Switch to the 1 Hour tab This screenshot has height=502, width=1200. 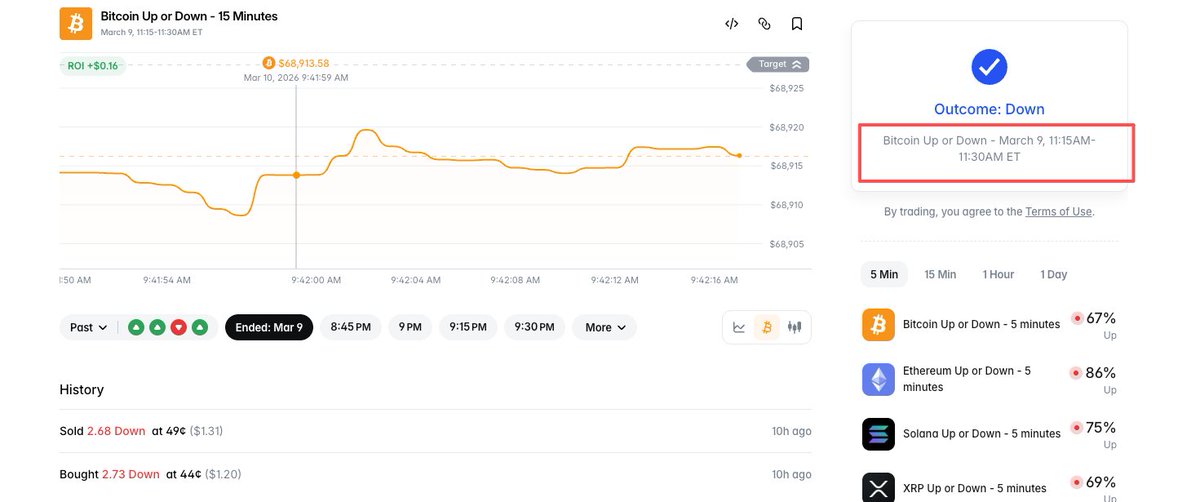pyautogui.click(x=998, y=274)
